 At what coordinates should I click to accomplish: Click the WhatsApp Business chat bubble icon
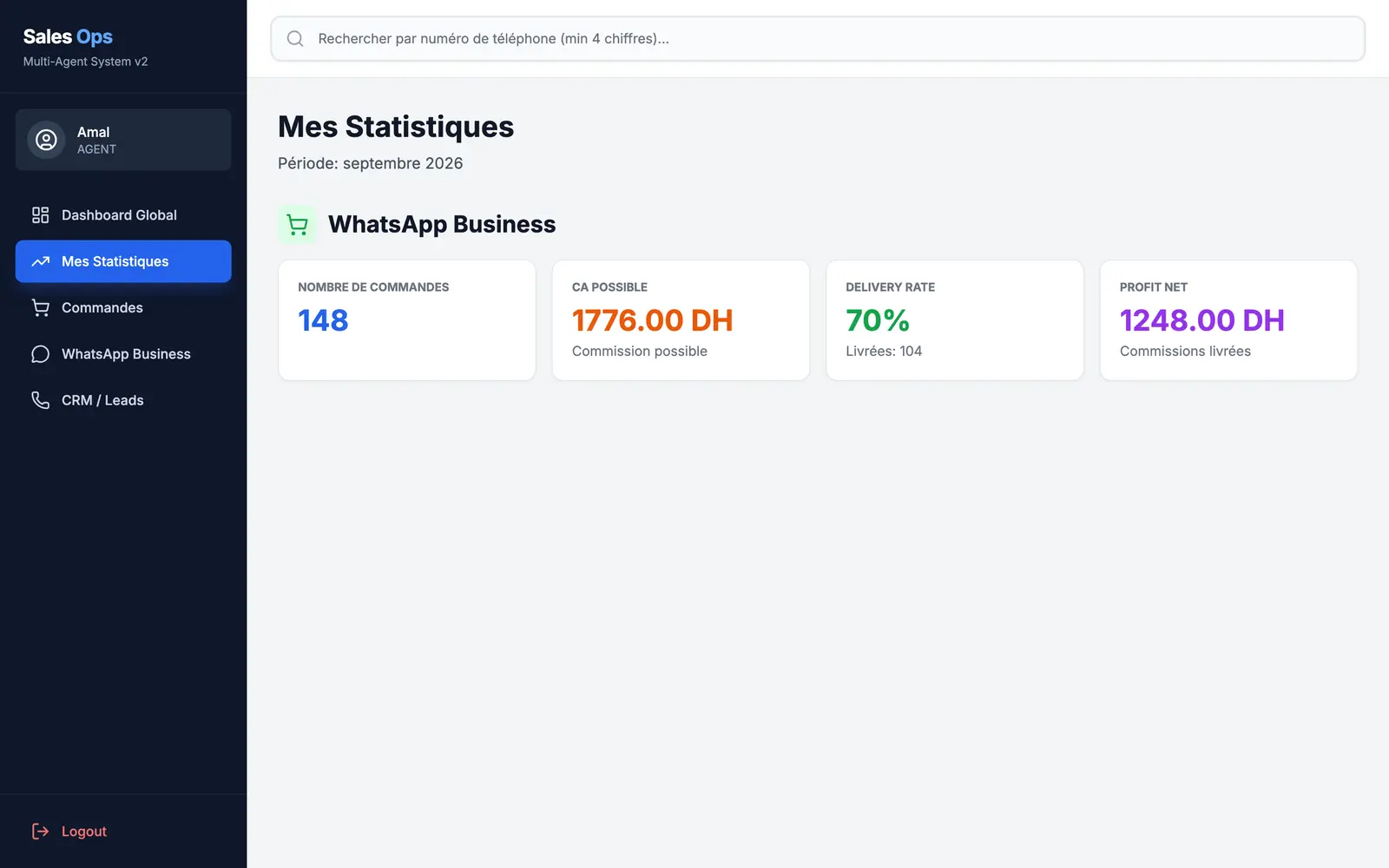click(40, 354)
